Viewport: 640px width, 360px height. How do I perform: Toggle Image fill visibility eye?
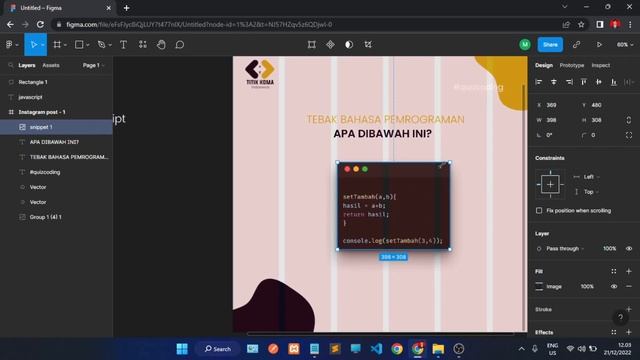point(613,287)
